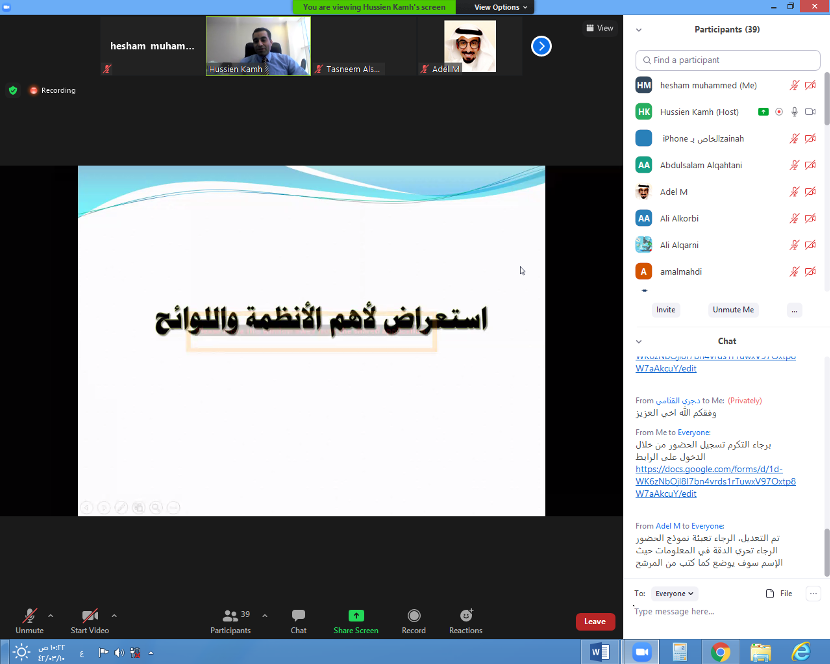
Task: Click the Record icon in toolbar
Action: click(x=413, y=620)
